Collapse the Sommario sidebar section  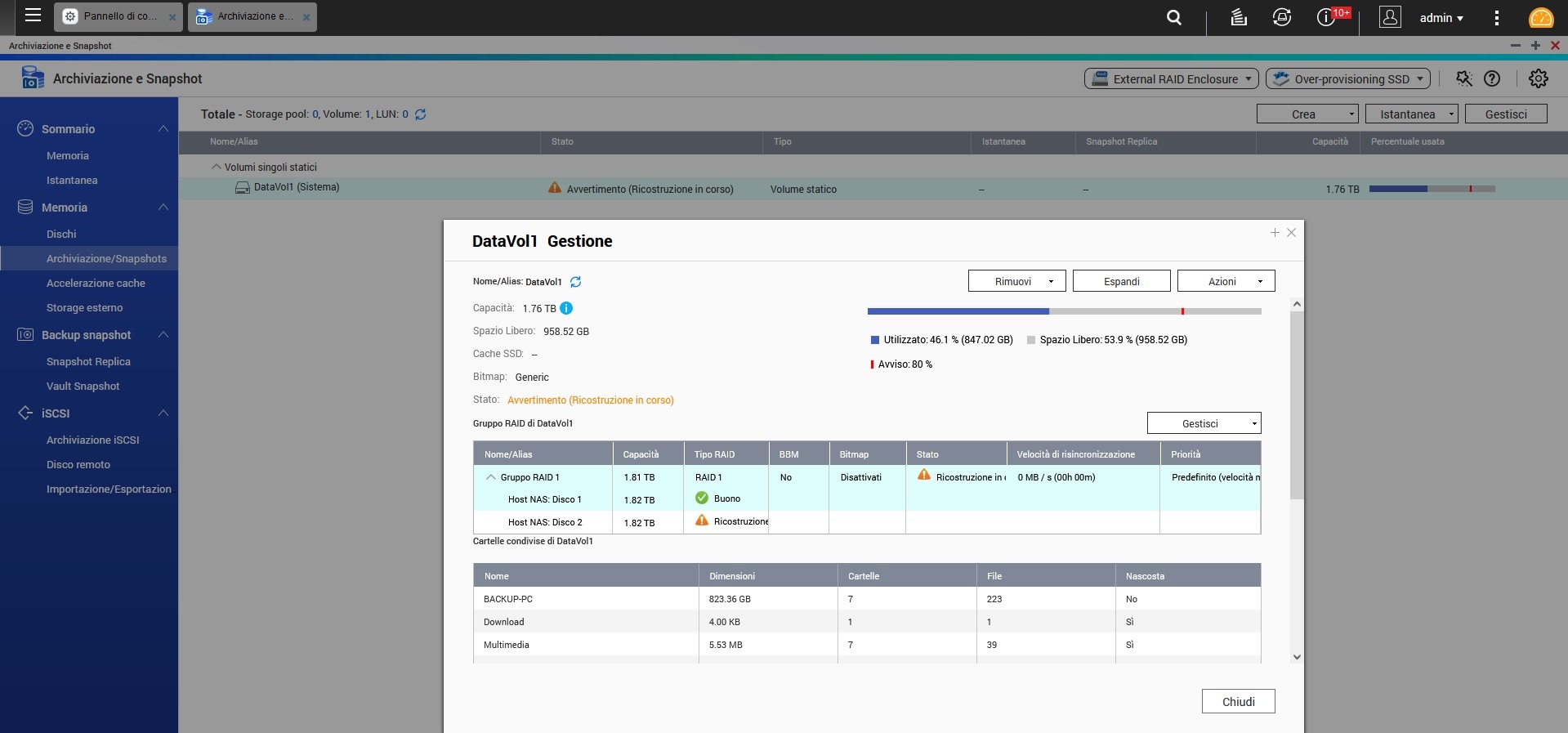[x=163, y=129]
